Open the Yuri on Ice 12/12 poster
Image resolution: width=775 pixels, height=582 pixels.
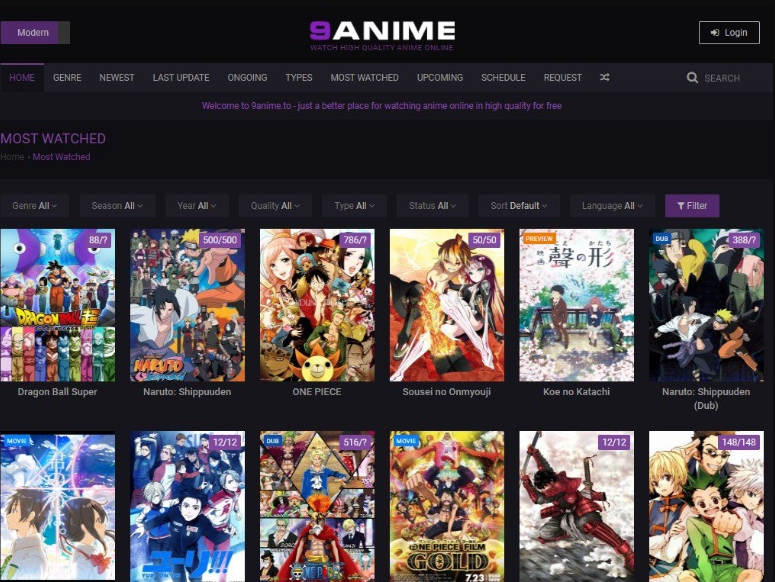187,507
